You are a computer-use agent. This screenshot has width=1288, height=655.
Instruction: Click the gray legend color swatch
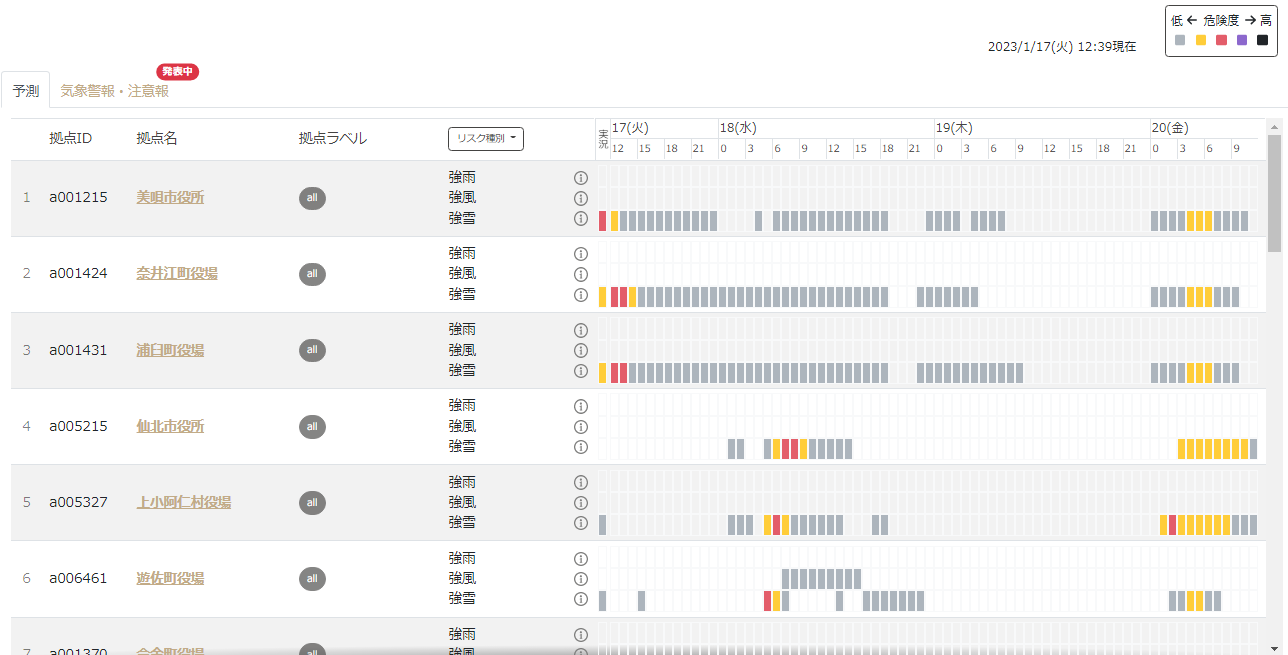click(1180, 40)
